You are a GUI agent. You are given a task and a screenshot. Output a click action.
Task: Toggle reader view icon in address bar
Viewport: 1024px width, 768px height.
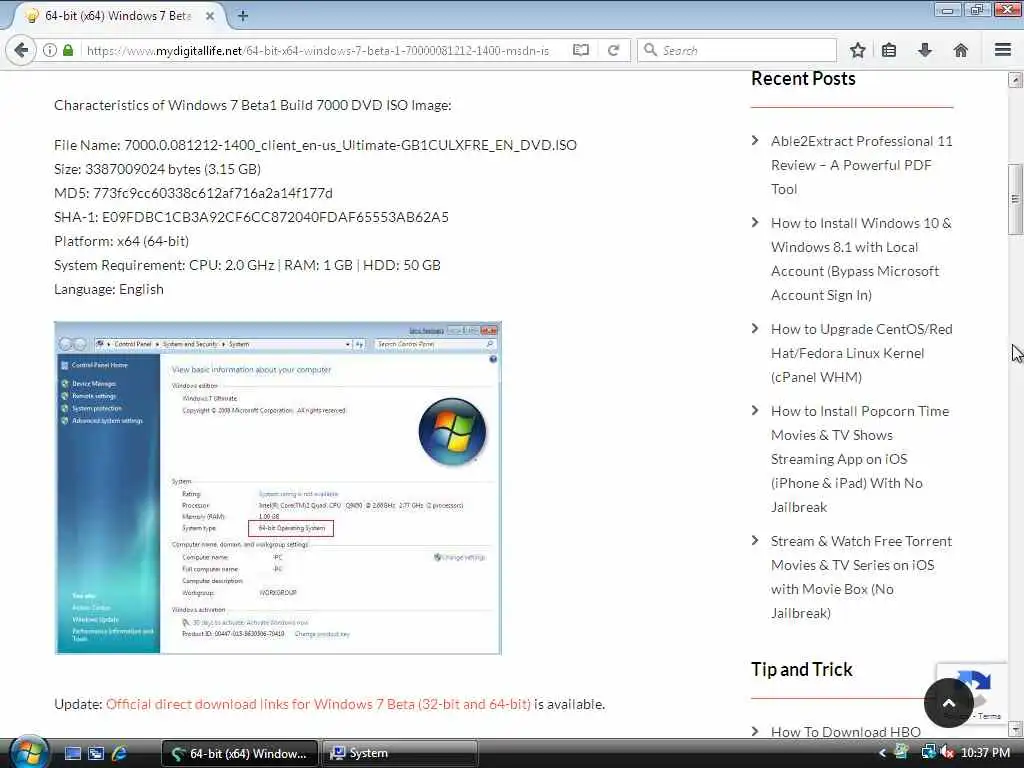pyautogui.click(x=581, y=50)
